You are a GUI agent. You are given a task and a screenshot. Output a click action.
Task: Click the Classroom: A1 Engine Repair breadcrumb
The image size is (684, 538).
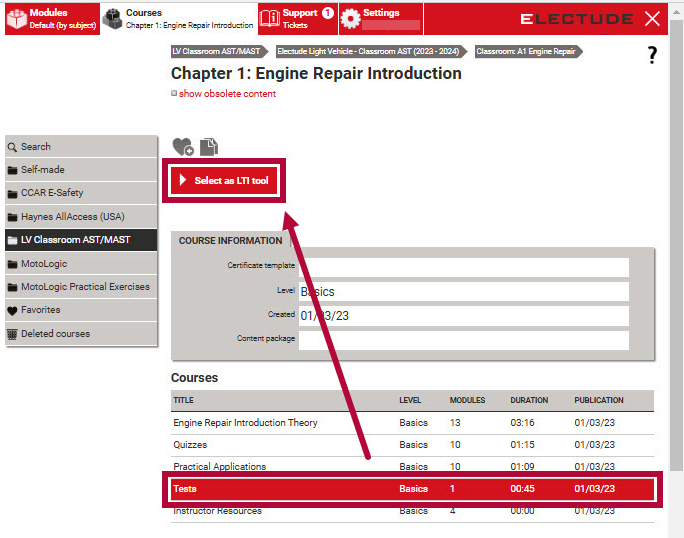coord(529,51)
